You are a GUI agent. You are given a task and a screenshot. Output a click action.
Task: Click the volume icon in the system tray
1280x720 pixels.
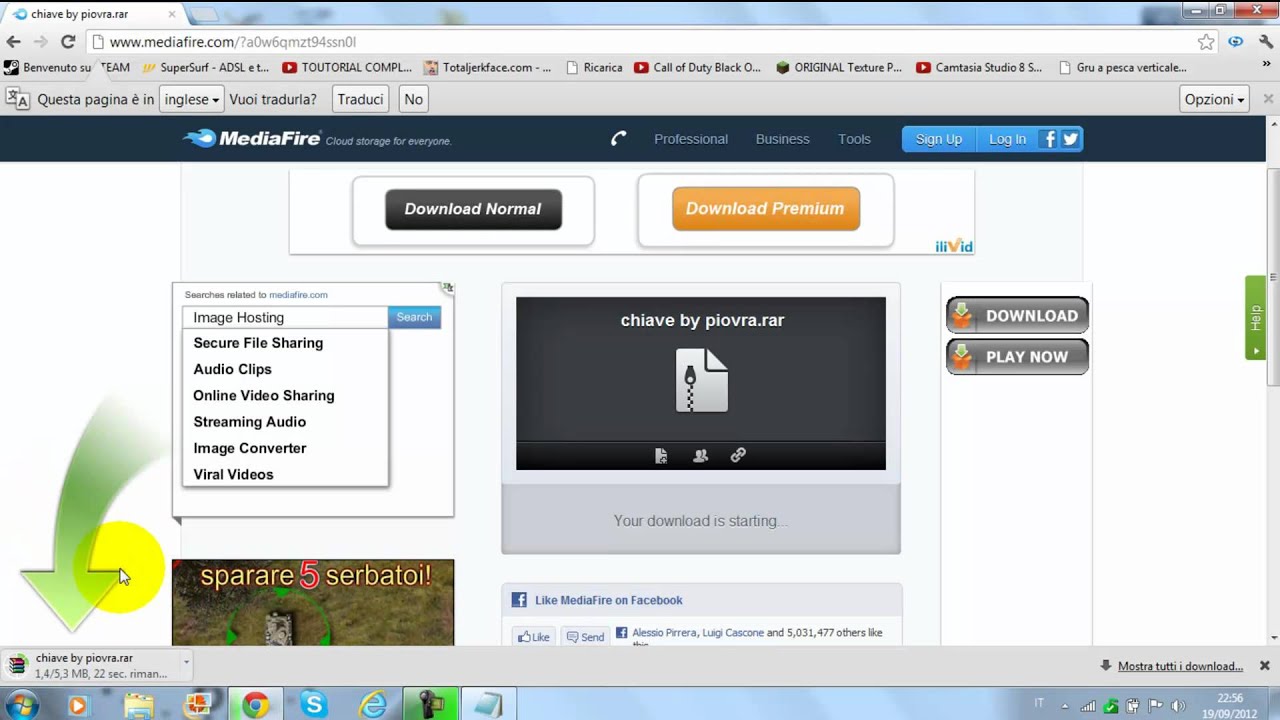pyautogui.click(x=1177, y=705)
